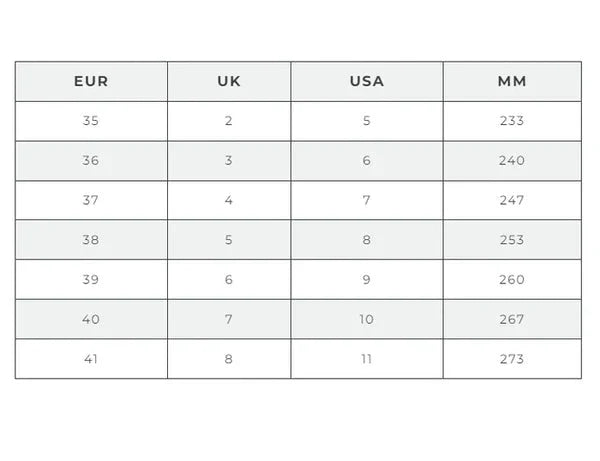600x461 pixels.
Task: Click the EUR column header
Action: click(x=91, y=81)
